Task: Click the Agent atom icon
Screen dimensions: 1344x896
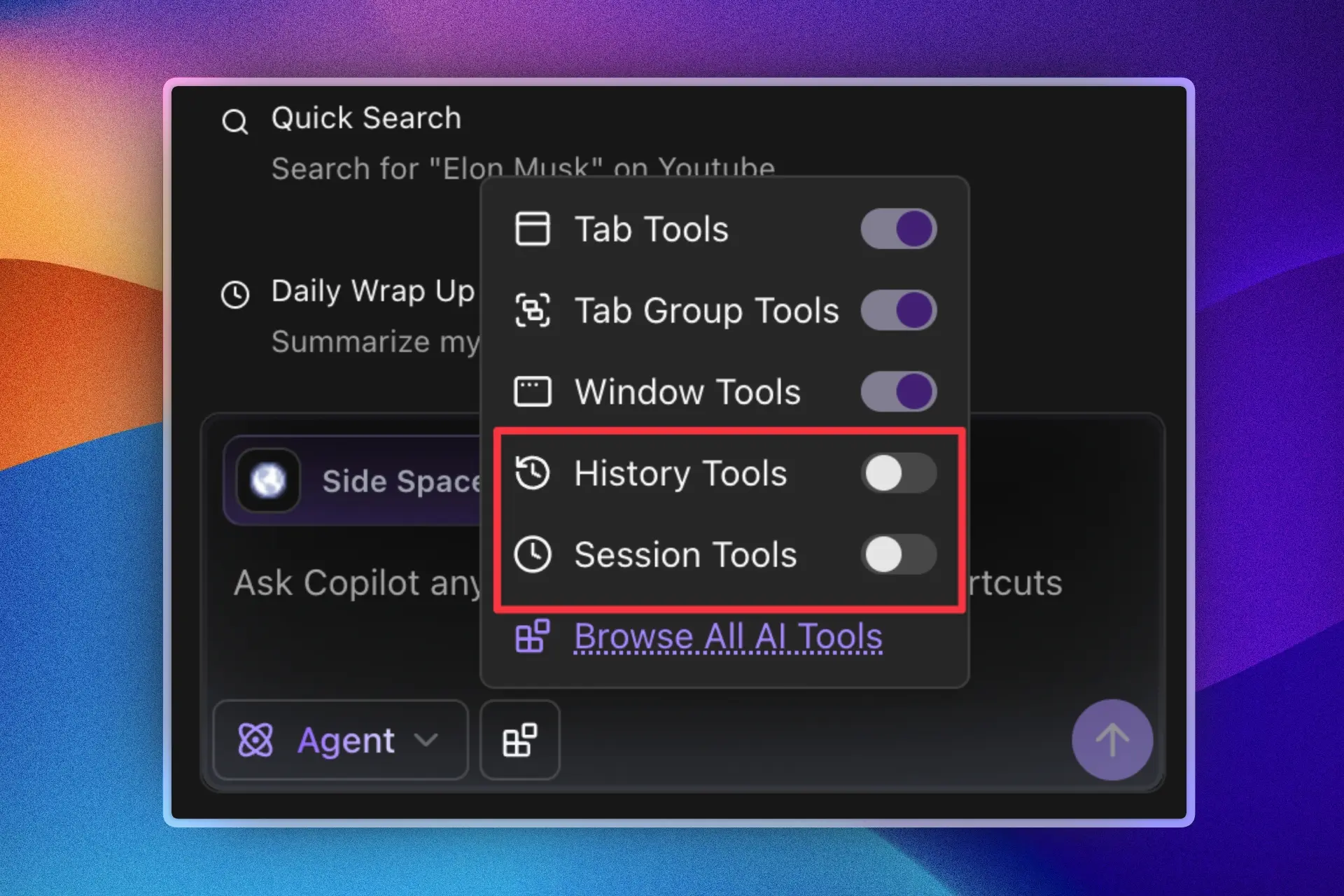Action: point(255,740)
